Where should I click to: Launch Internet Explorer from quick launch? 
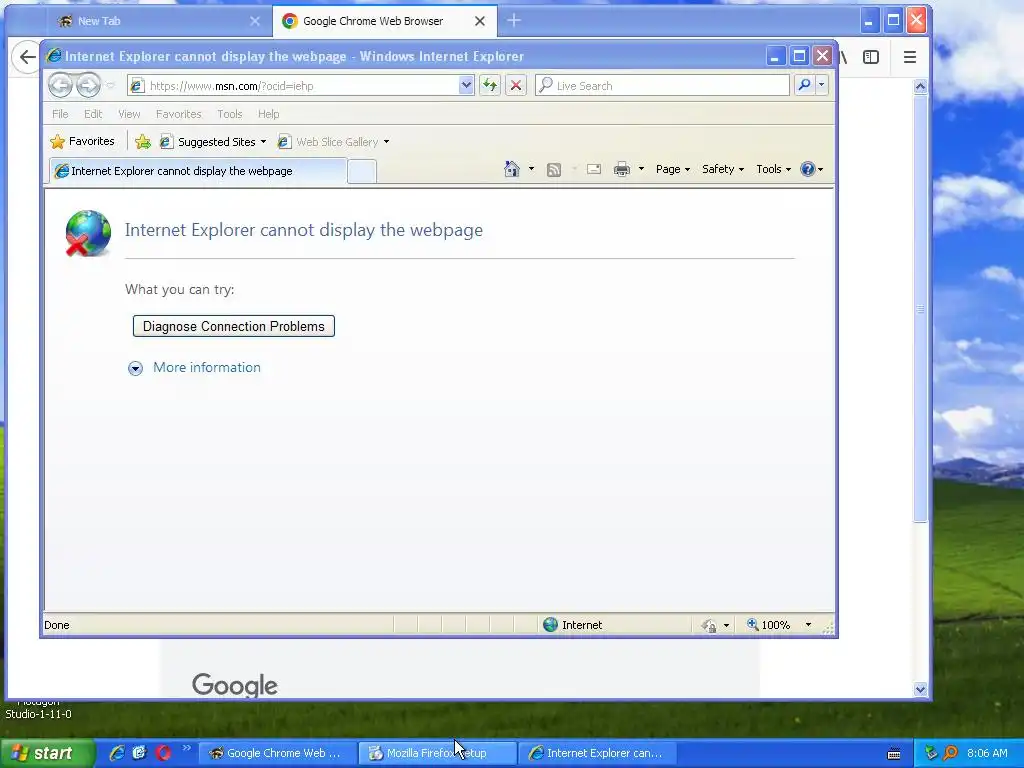[117, 753]
